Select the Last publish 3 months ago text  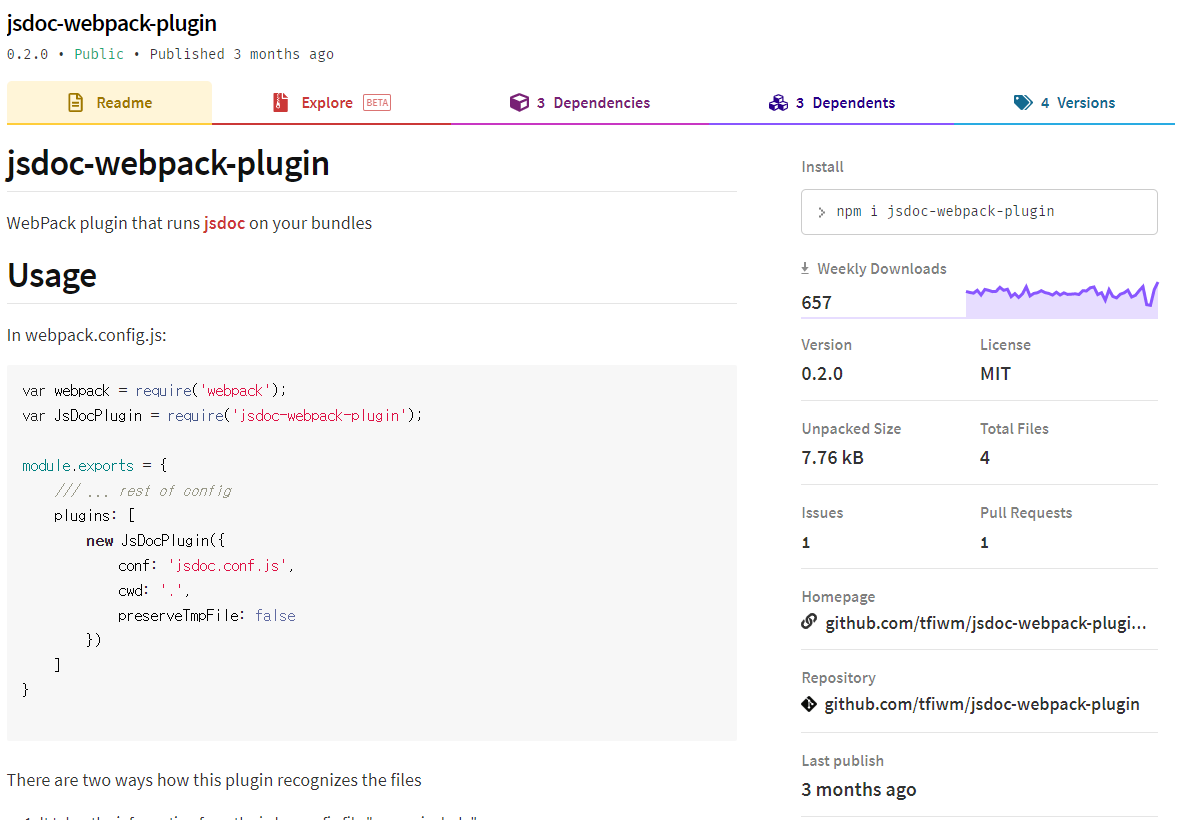click(859, 789)
